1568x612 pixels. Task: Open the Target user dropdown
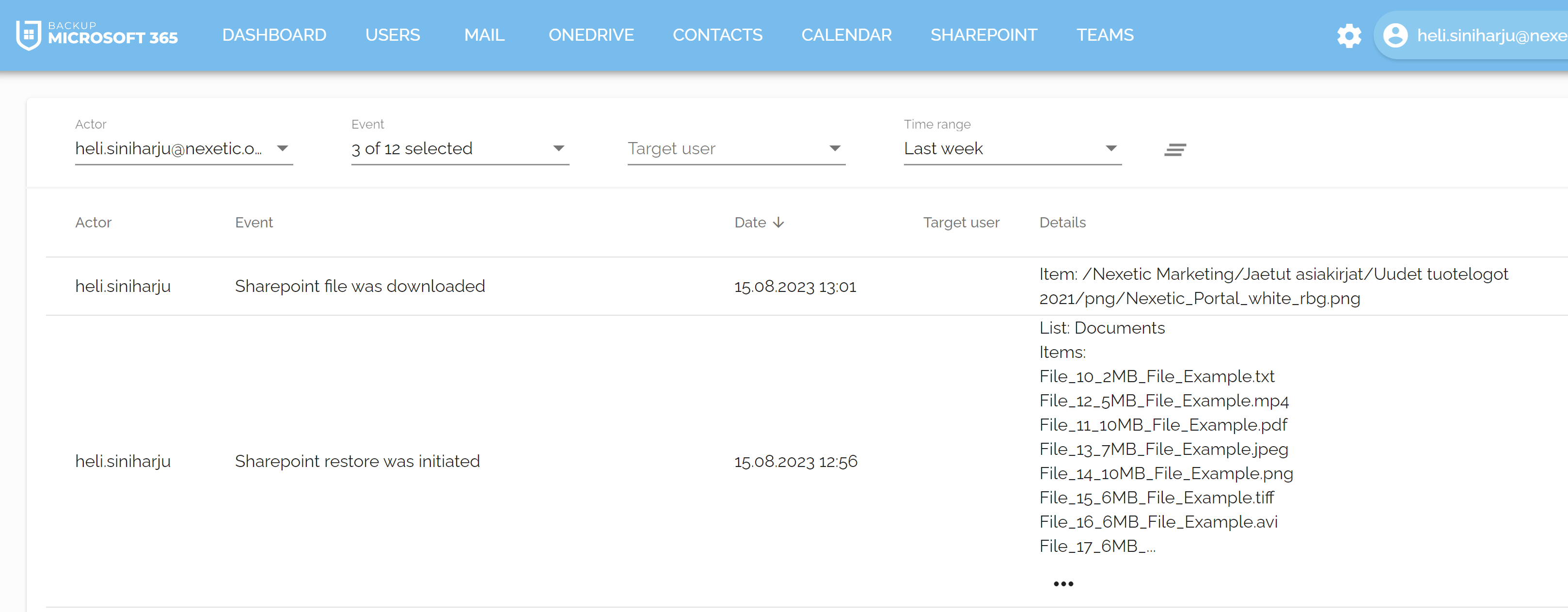737,148
